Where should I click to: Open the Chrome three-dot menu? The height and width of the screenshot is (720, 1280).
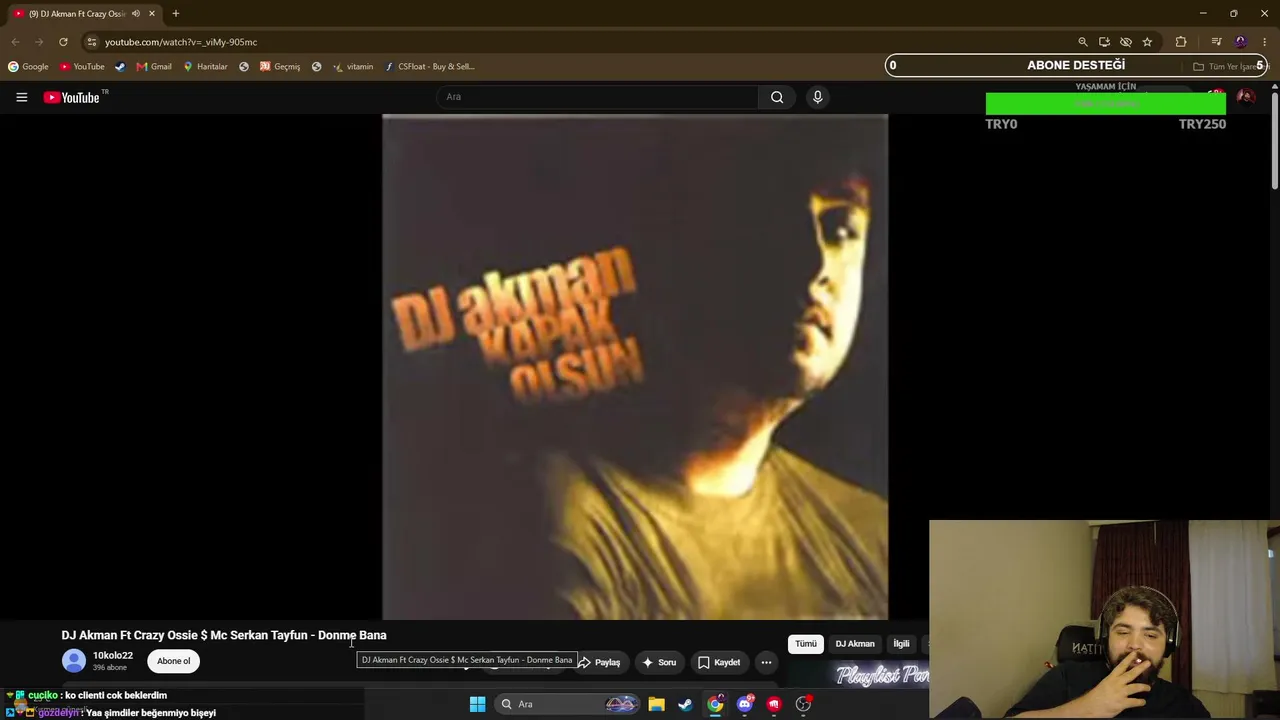click(x=1264, y=42)
